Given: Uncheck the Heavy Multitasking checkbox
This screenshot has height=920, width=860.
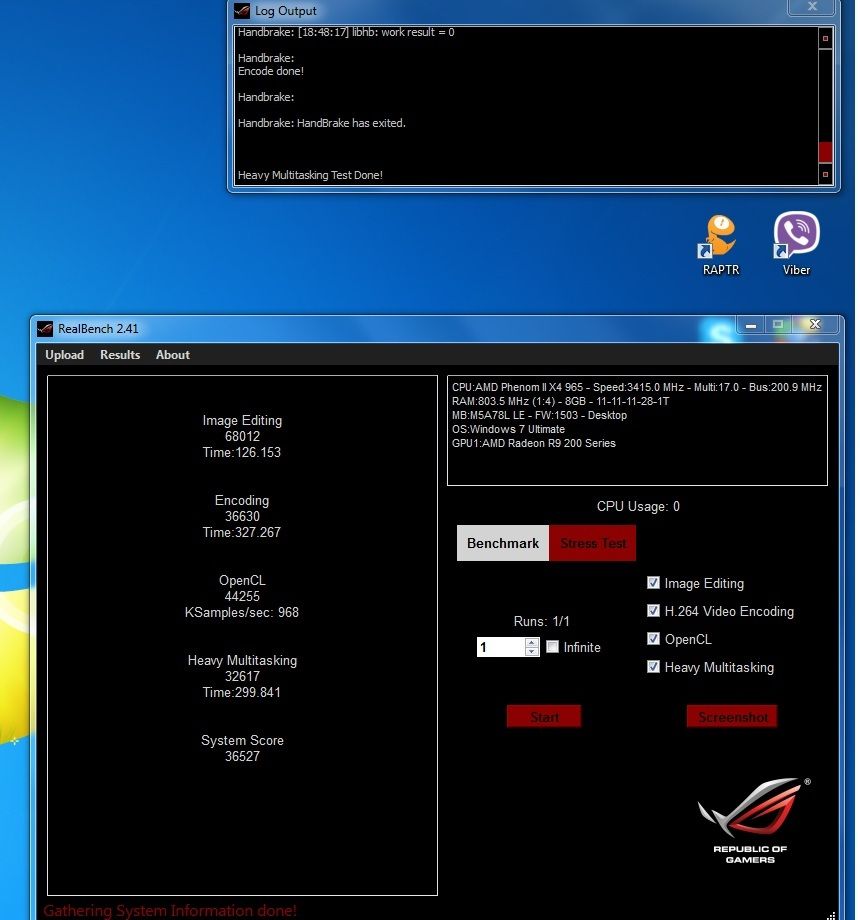Looking at the screenshot, I should pyautogui.click(x=653, y=667).
